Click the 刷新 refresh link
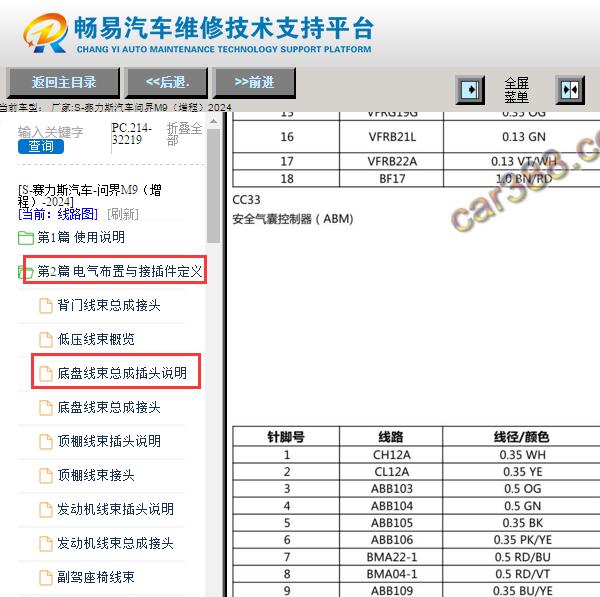The height and width of the screenshot is (597, 600). point(123,214)
